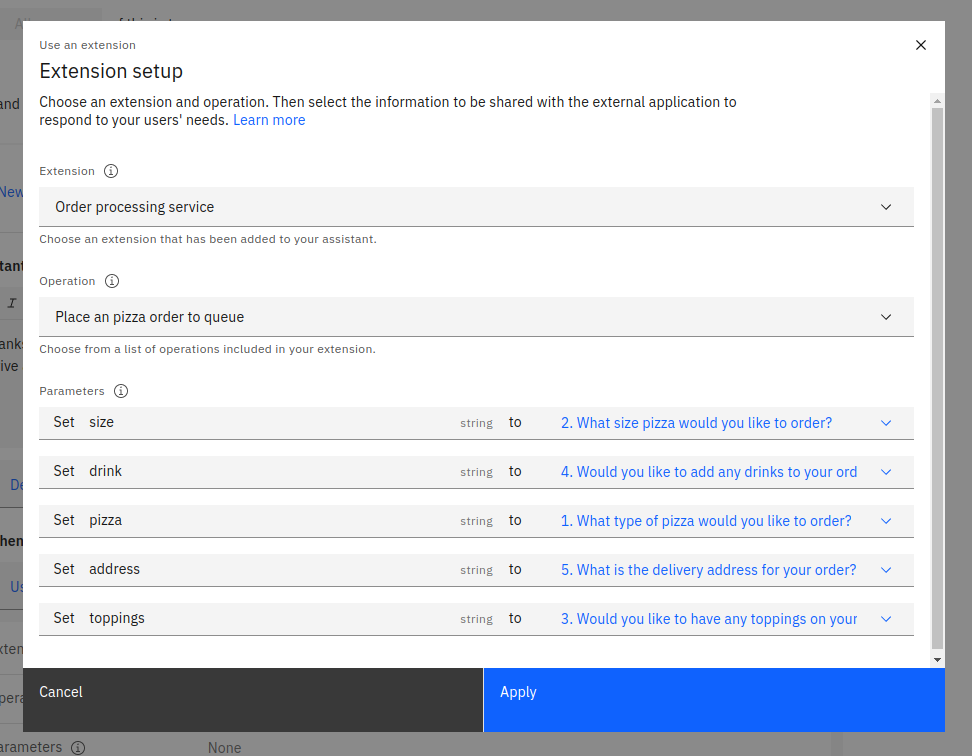Click the Extension info icon
This screenshot has width=972, height=756.
pos(110,171)
